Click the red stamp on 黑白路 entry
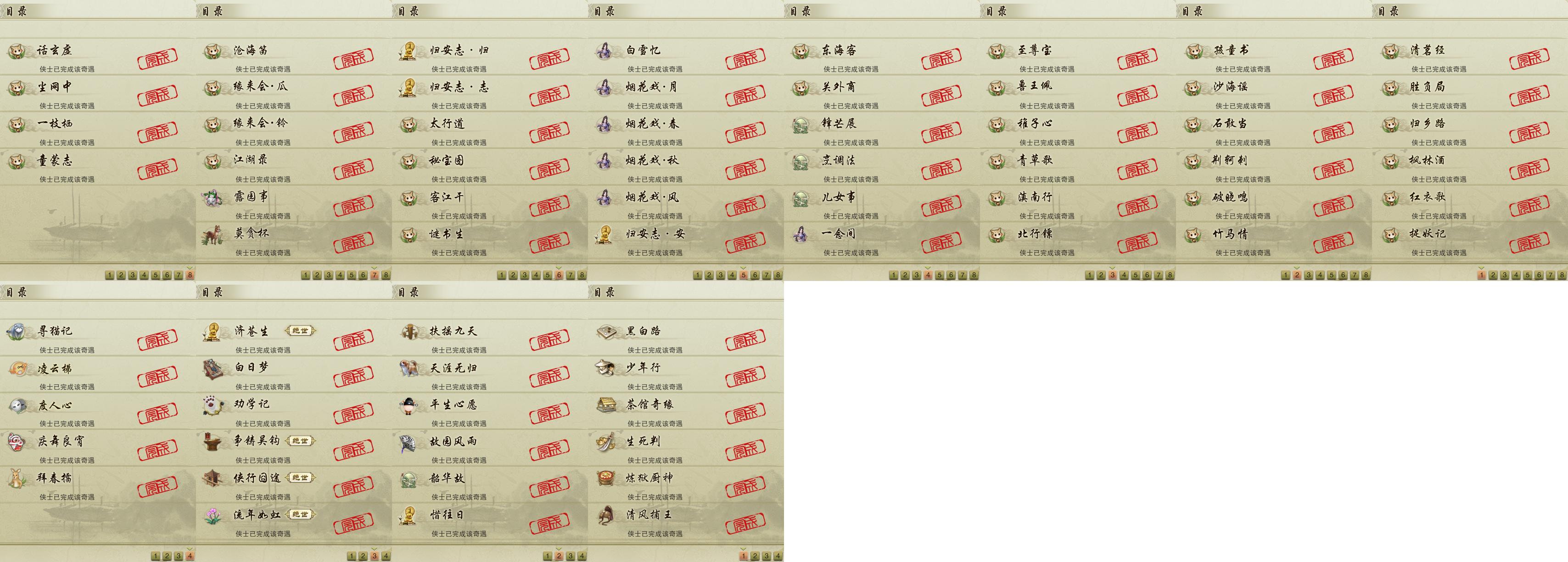Image resolution: width=1568 pixels, height=562 pixels. (x=745, y=341)
